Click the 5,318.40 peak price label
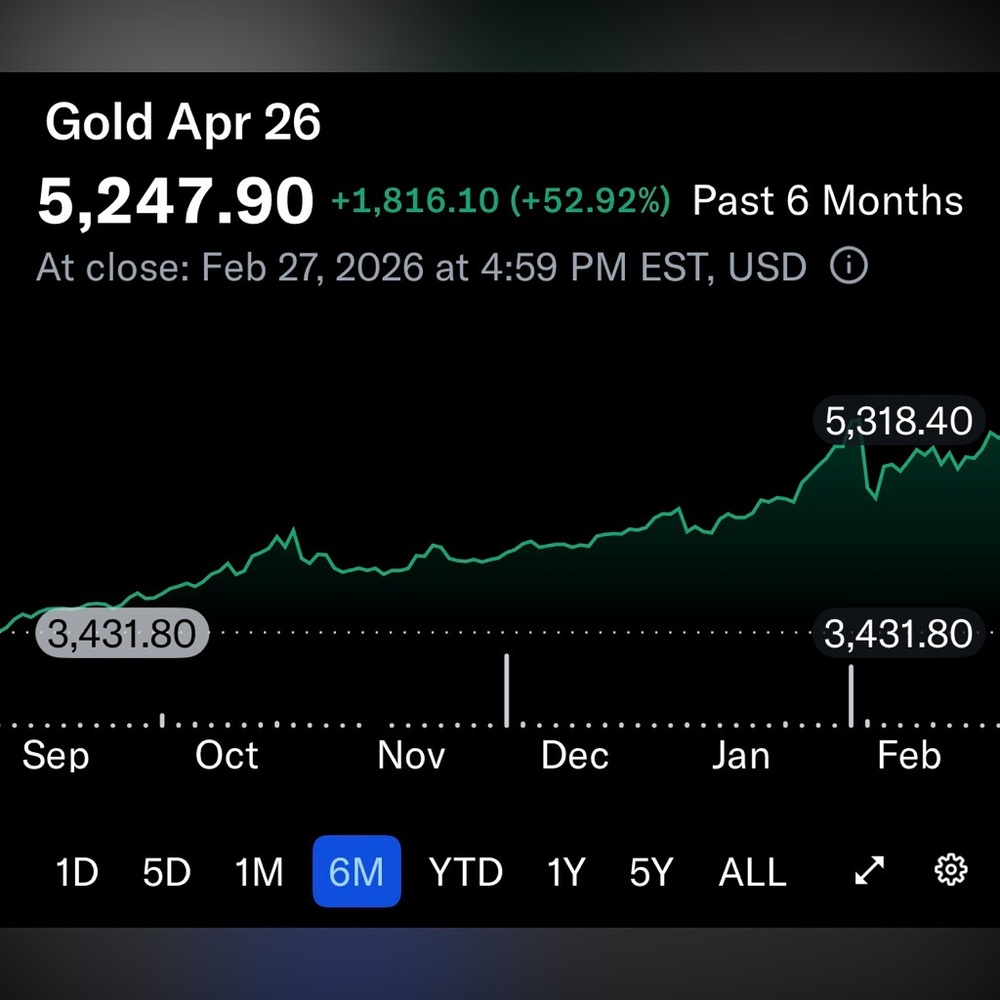Screen dimensions: 1000x1000 coord(898,422)
